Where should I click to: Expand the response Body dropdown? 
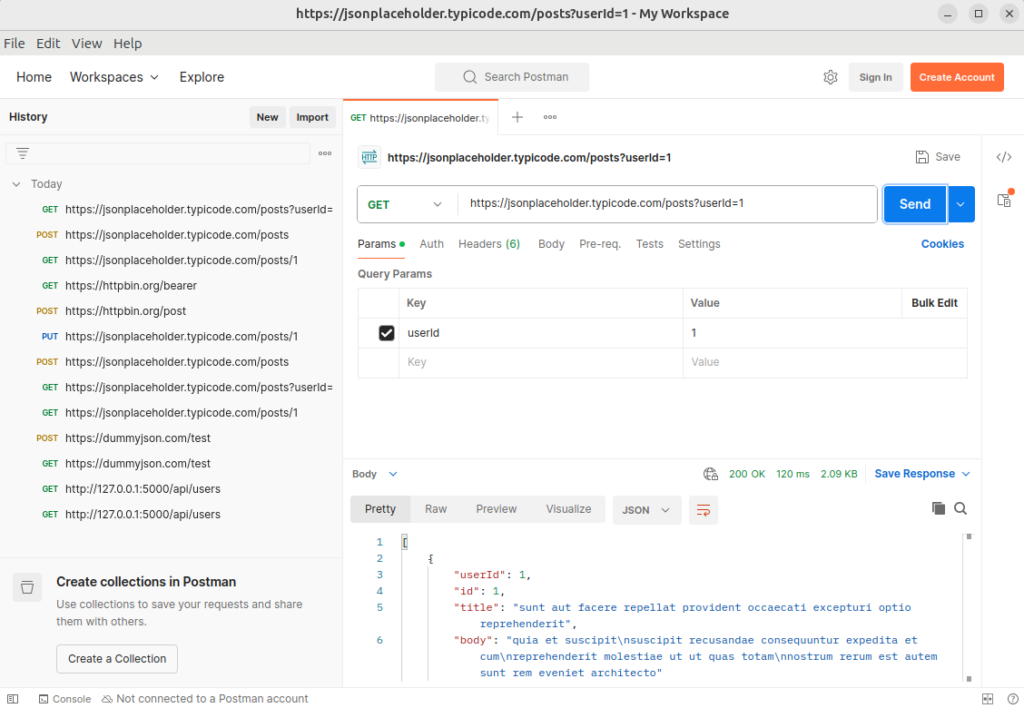point(374,474)
